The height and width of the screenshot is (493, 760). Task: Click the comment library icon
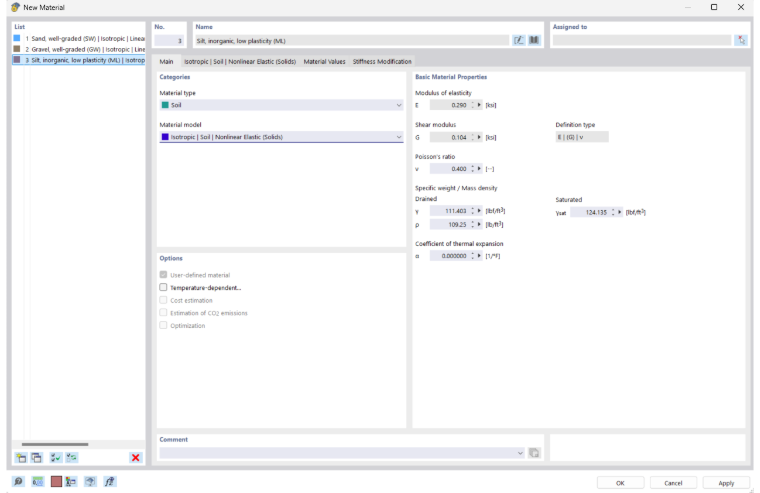(x=534, y=453)
